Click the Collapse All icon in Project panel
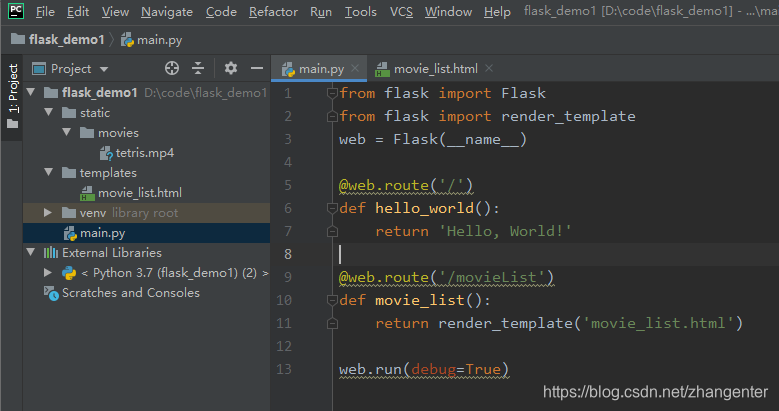 [198, 68]
